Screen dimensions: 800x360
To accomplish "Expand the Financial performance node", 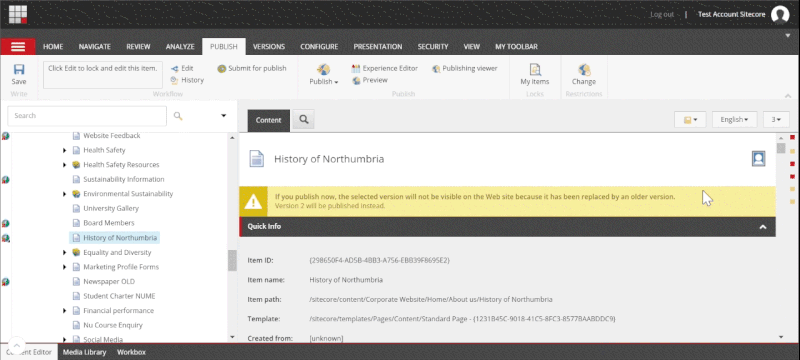I will point(64,311).
